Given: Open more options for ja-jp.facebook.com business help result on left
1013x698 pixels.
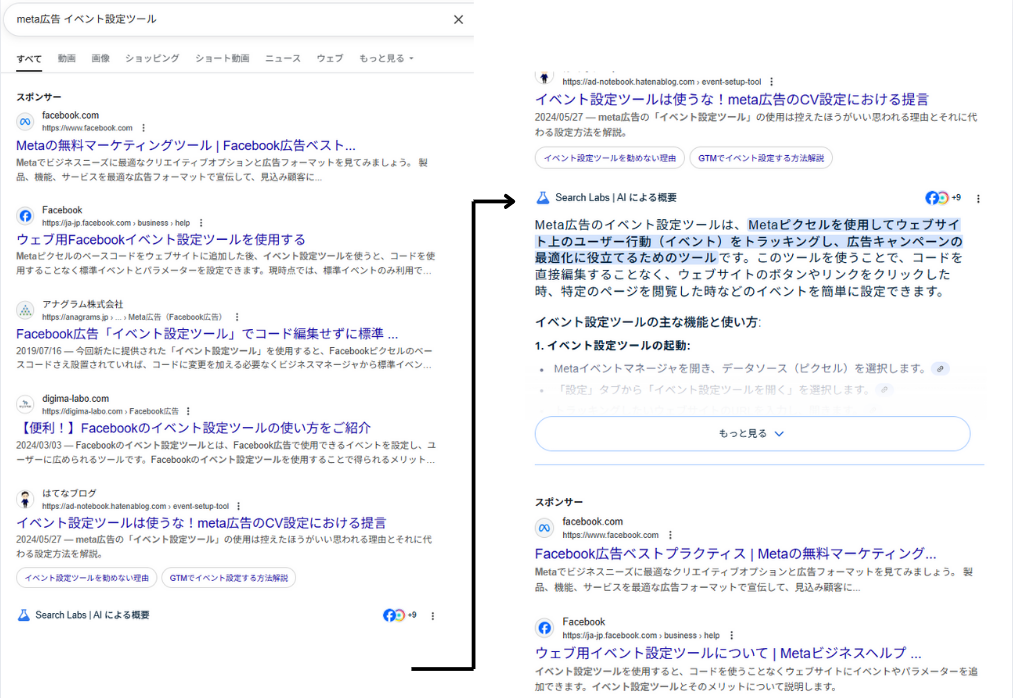Looking at the screenshot, I should [x=201, y=223].
